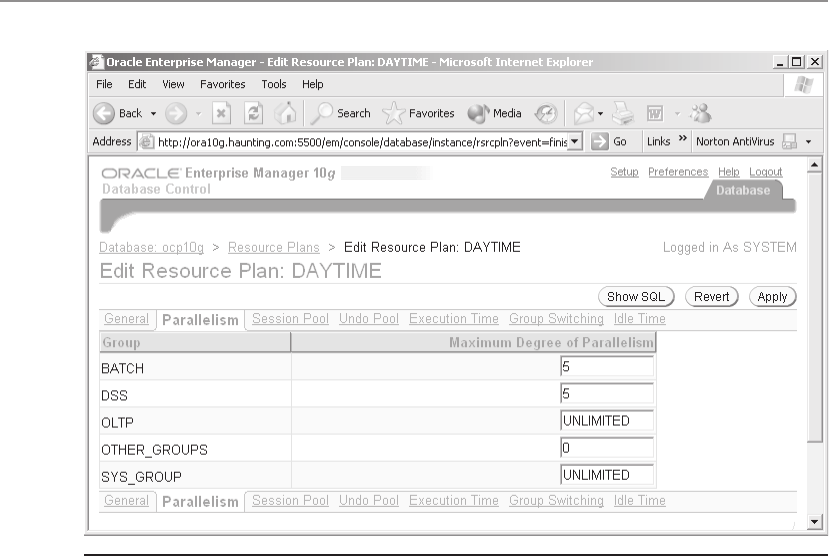Screen dimensions: 829x556
Task: Select the bottom Idle Time tab
Action: [640, 501]
